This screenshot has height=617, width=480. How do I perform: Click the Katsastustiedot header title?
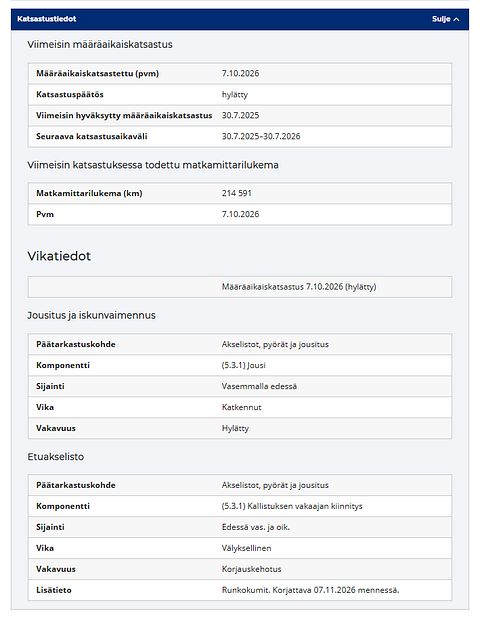coord(46,19)
